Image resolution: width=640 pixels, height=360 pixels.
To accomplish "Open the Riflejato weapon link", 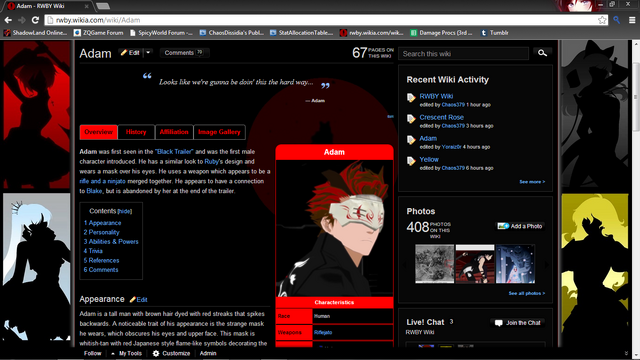I will 323,332.
